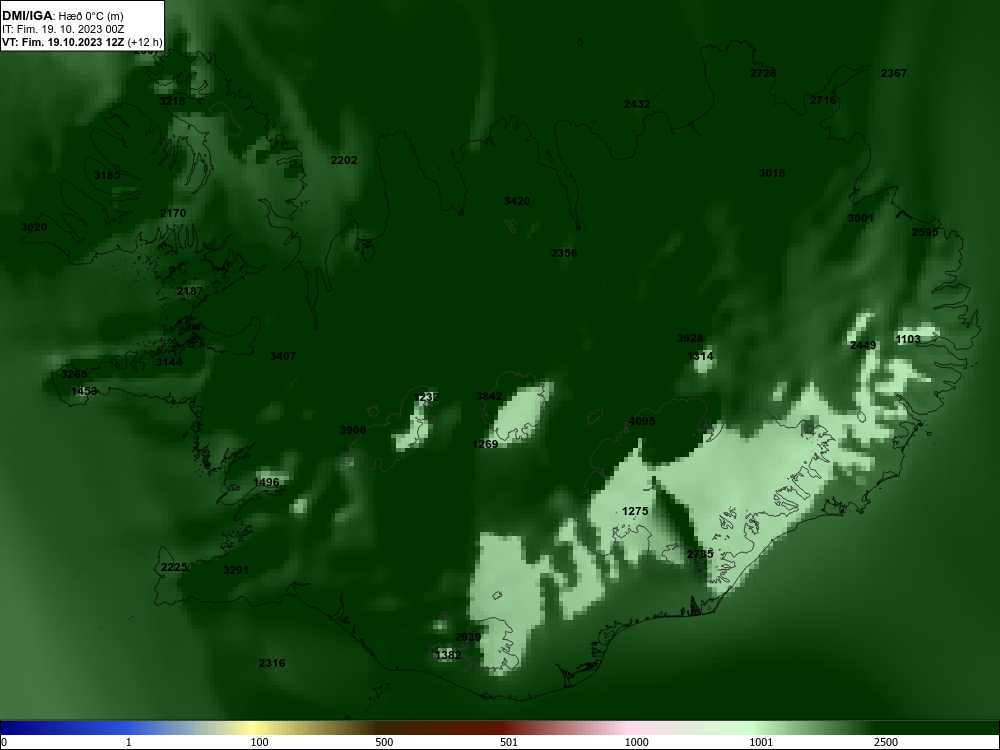
Task: Select the 3218 height value on the map
Action: (172, 101)
